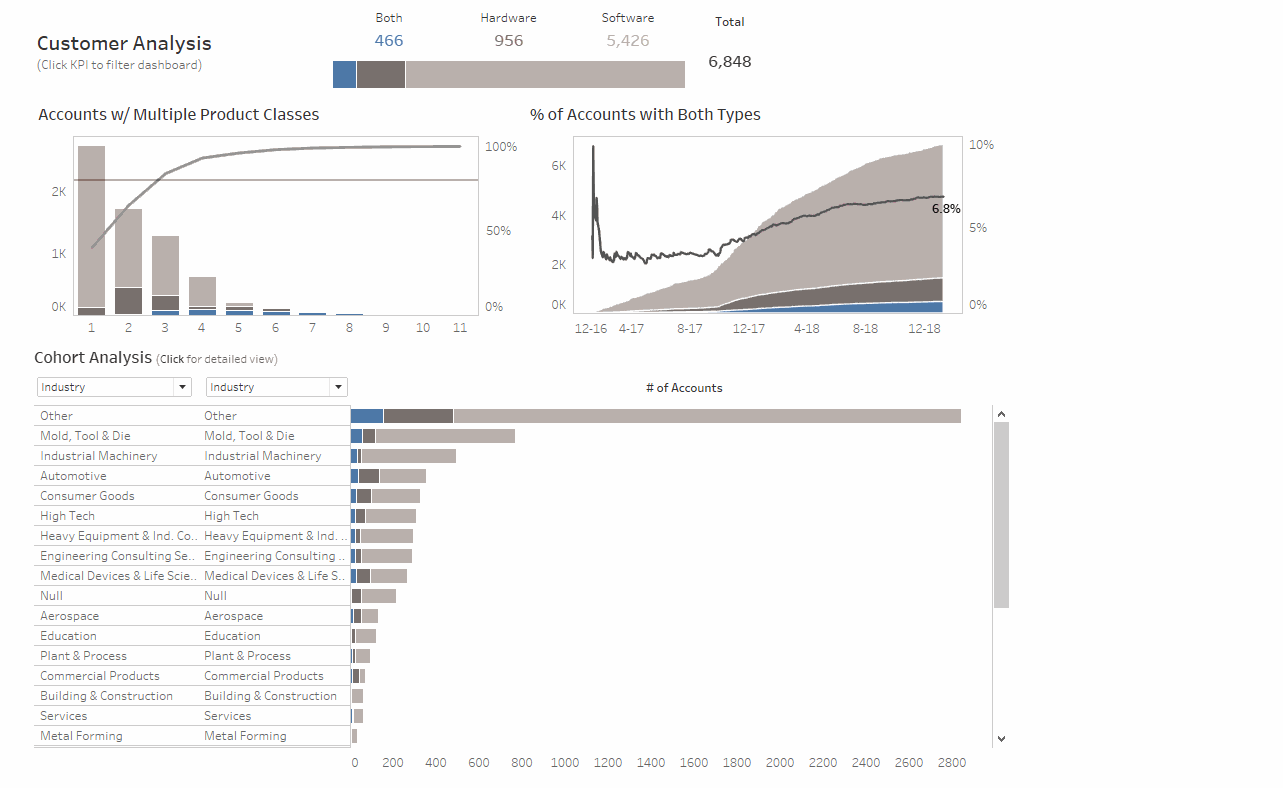The width and height of the screenshot is (1283, 788).
Task: Click the stacked KPI progress bar
Action: (x=508, y=74)
